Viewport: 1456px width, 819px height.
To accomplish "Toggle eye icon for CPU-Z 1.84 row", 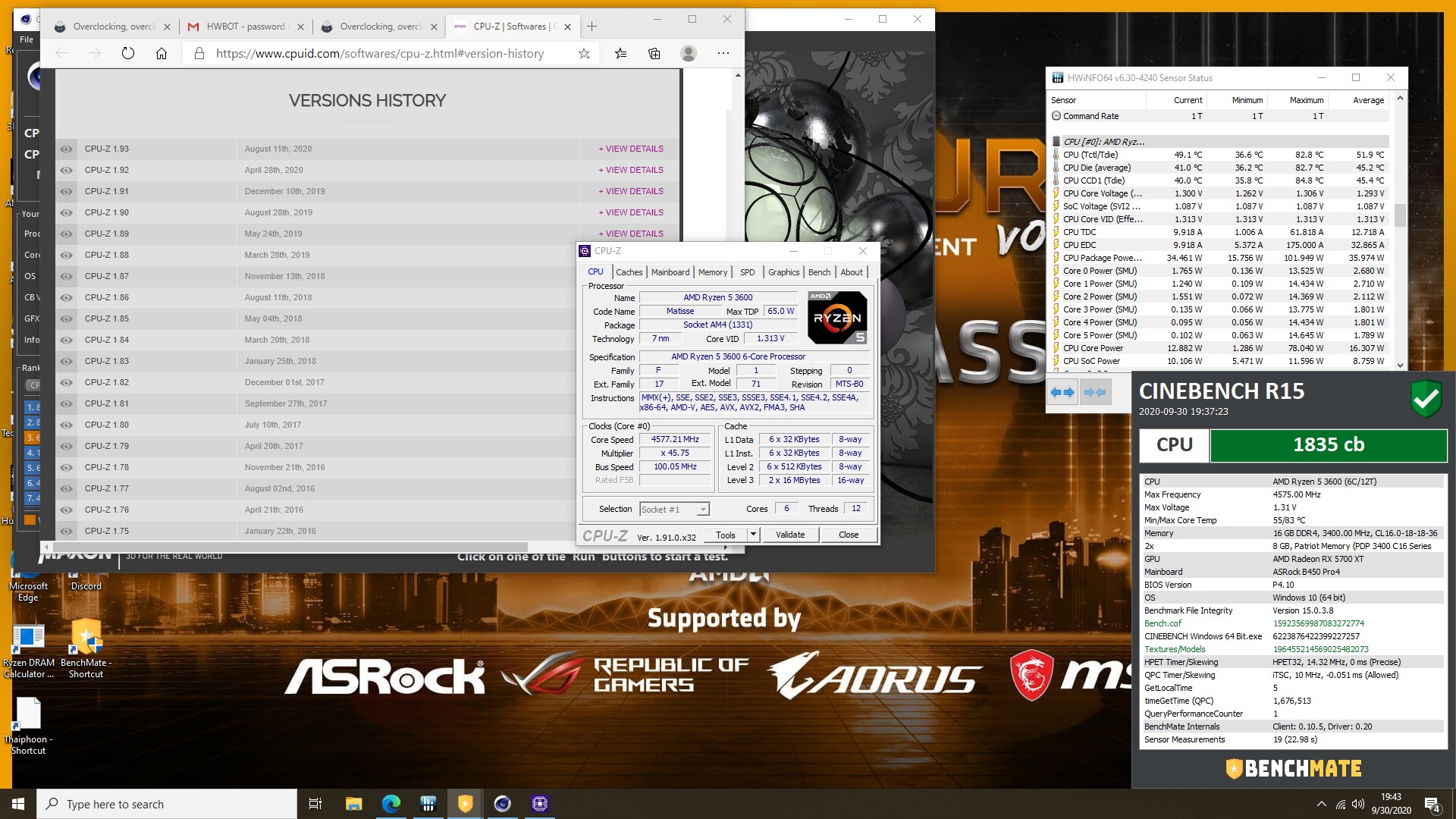I will click(x=67, y=340).
